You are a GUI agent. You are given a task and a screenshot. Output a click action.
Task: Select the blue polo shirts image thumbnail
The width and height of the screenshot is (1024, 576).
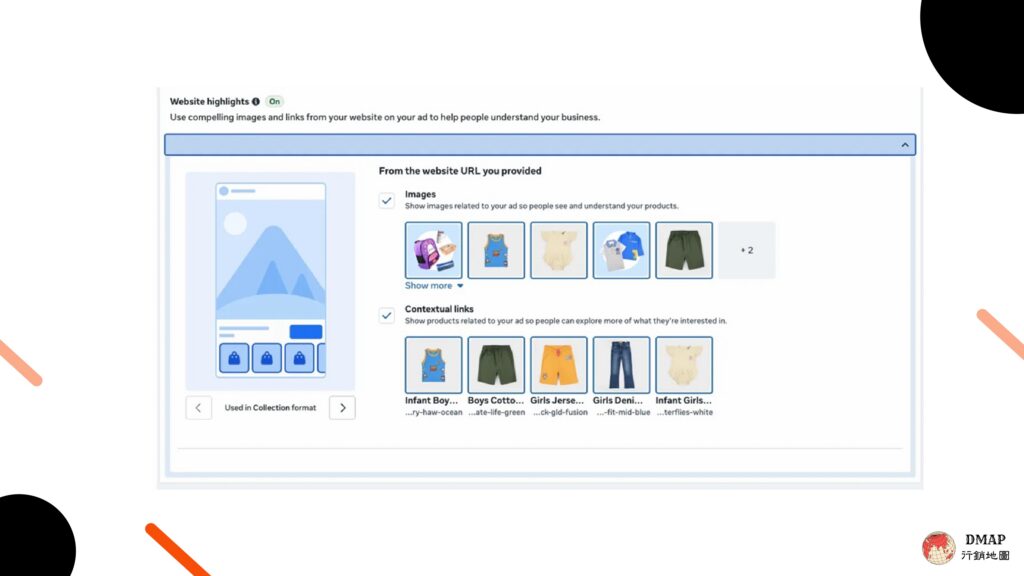(x=622, y=250)
